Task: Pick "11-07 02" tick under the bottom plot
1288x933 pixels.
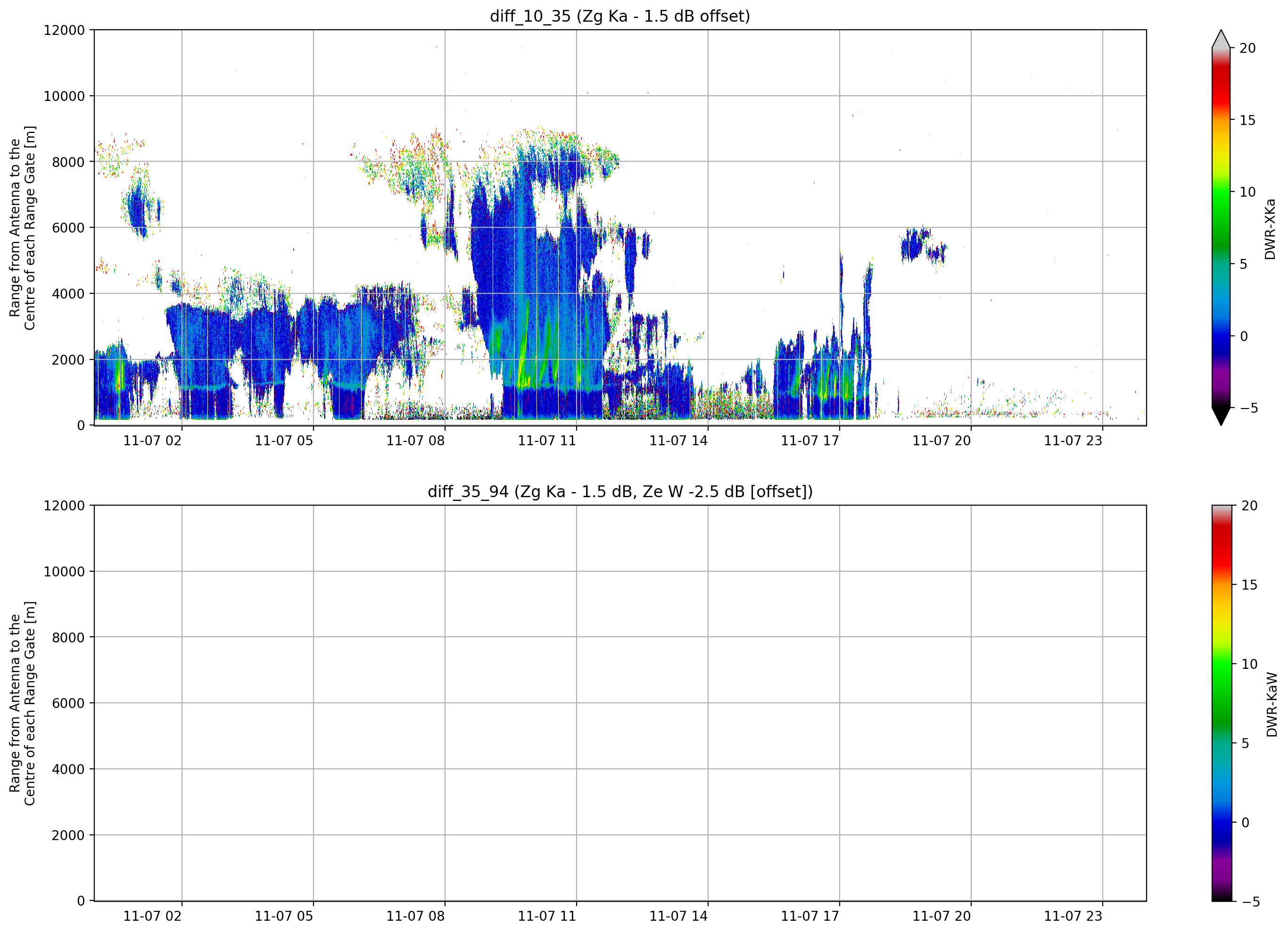Action: coord(152,916)
